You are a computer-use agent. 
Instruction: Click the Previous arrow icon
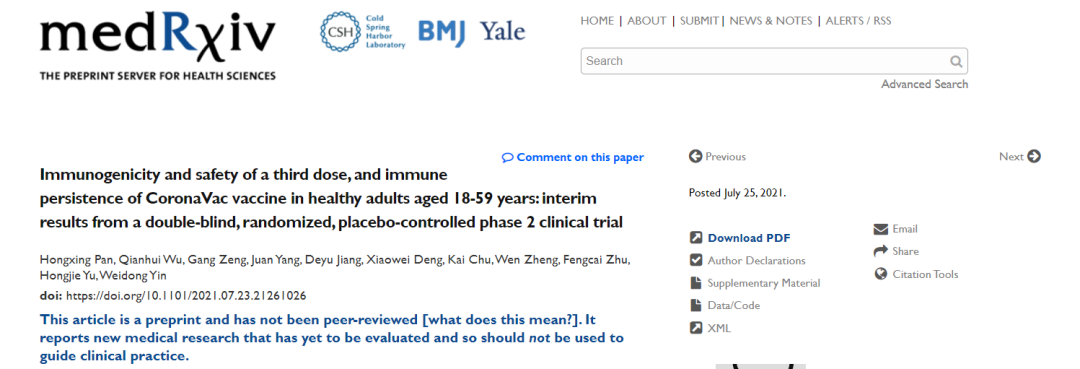(x=696, y=156)
